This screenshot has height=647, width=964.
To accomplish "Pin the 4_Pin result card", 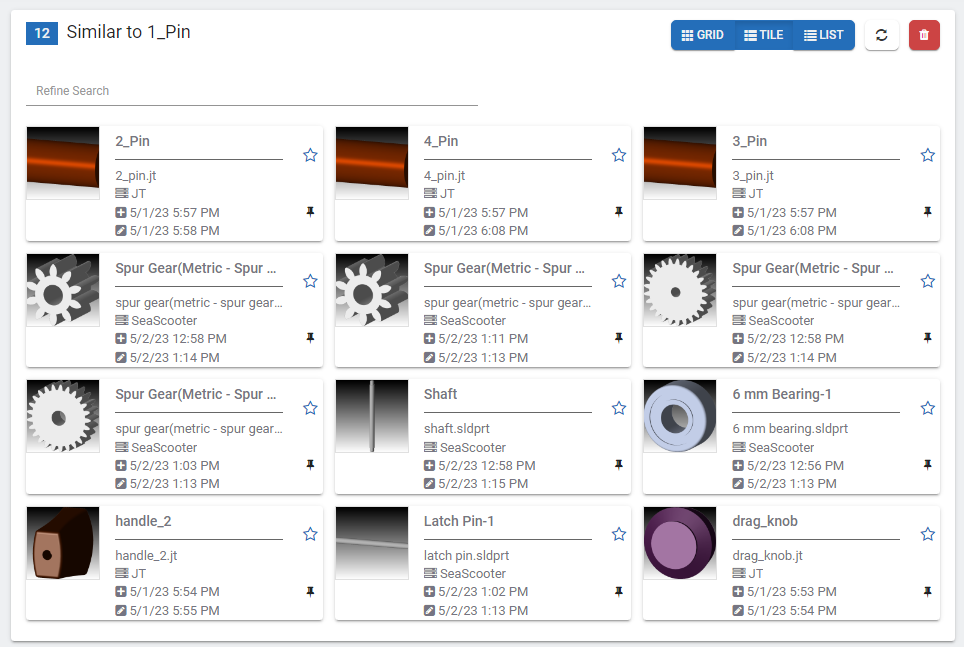I will click(619, 212).
